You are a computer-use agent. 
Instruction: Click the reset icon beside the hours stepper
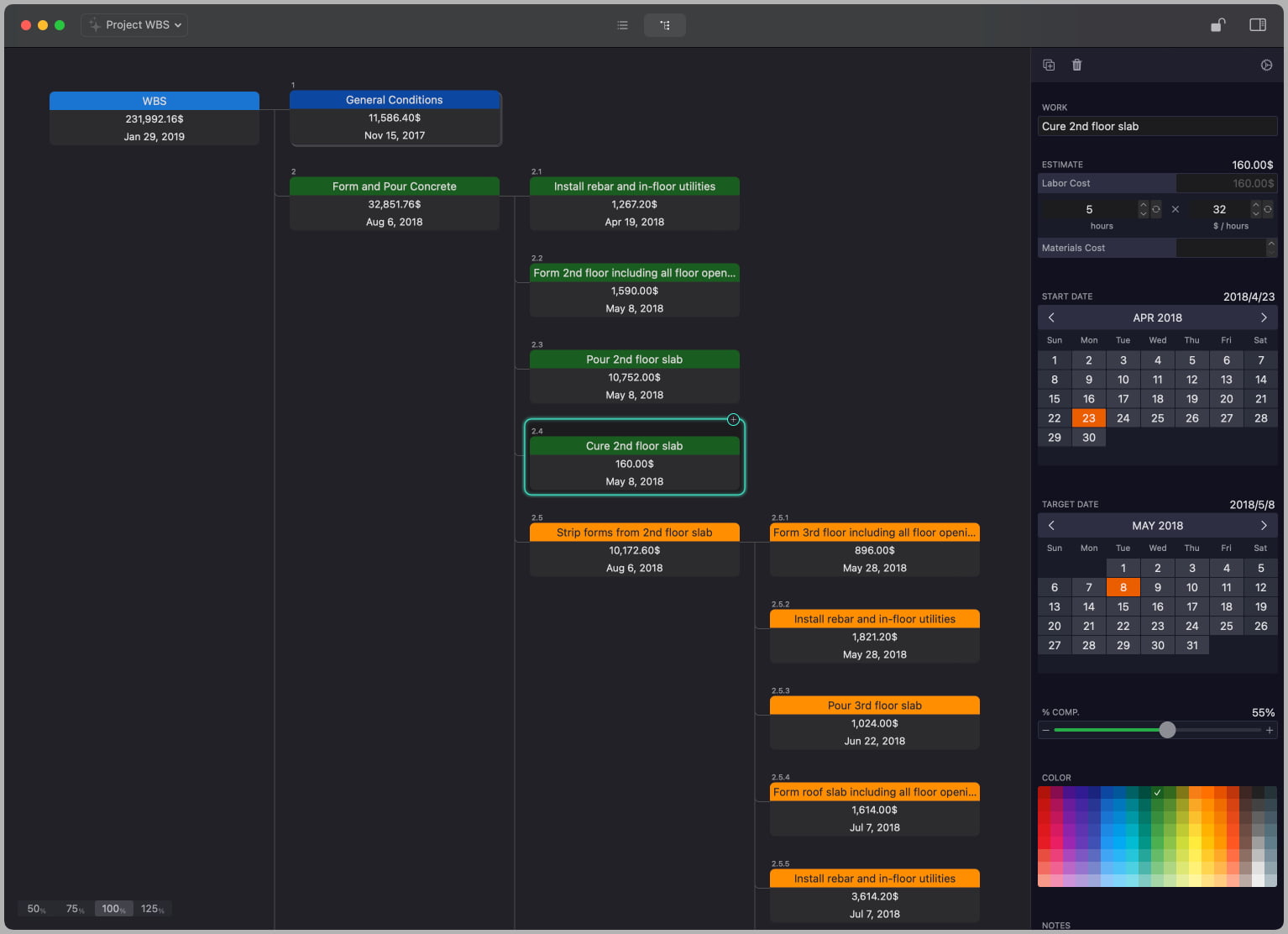(x=1155, y=209)
